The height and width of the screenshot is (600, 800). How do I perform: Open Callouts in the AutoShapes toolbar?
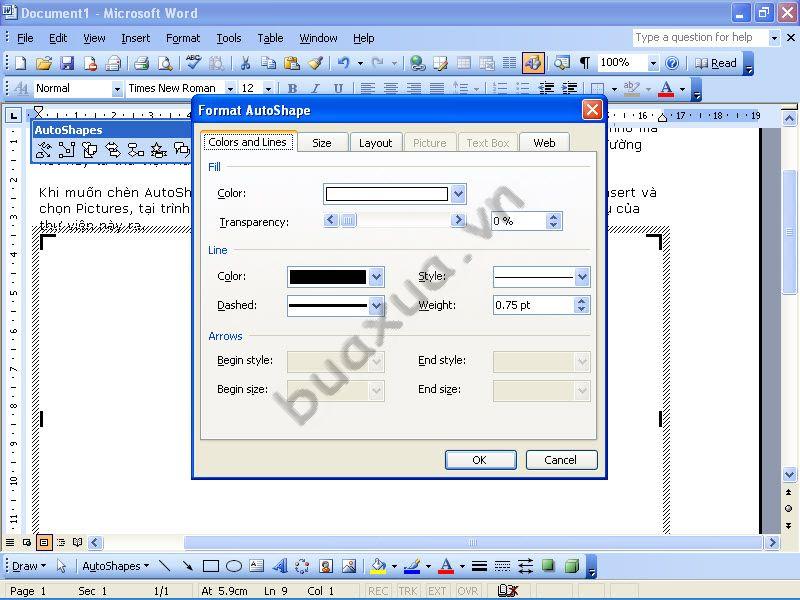point(181,150)
